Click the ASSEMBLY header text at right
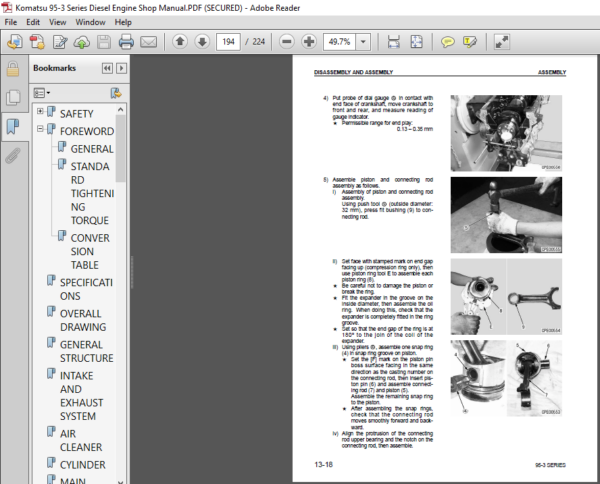The image size is (600, 484). pos(552,72)
